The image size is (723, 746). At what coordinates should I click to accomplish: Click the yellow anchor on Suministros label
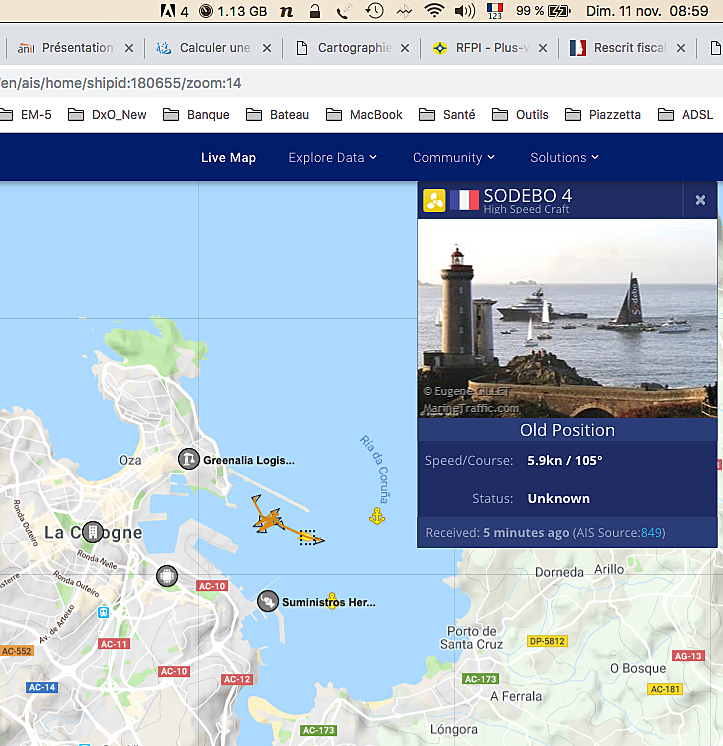coord(332,601)
